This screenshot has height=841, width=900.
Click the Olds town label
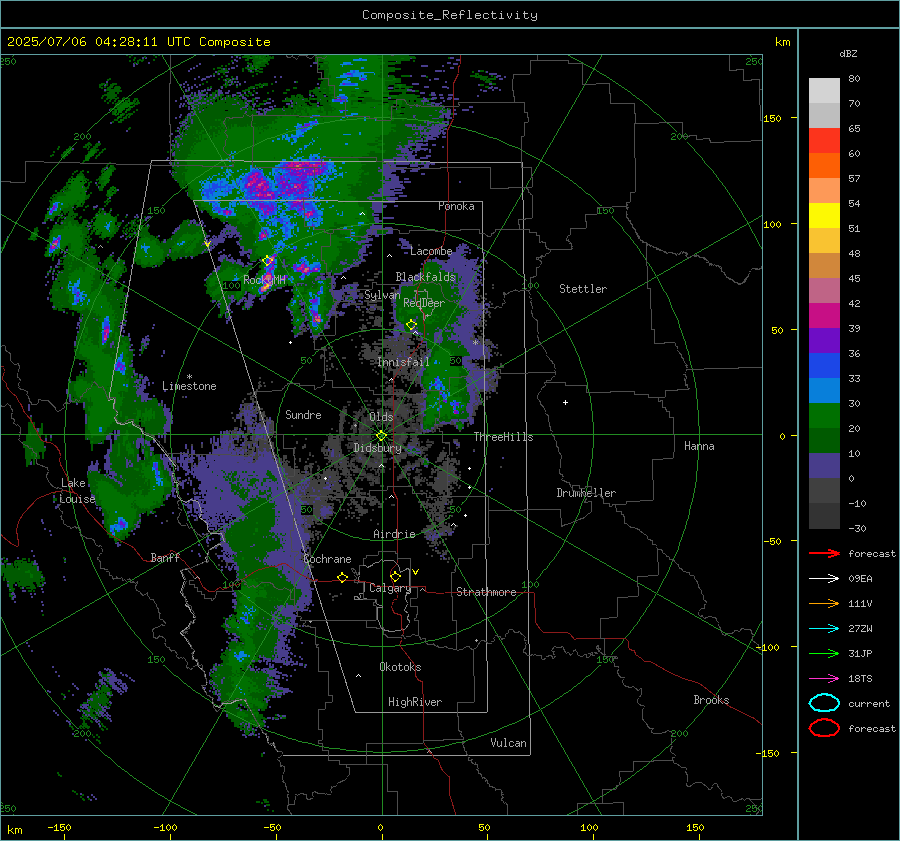coord(381,417)
